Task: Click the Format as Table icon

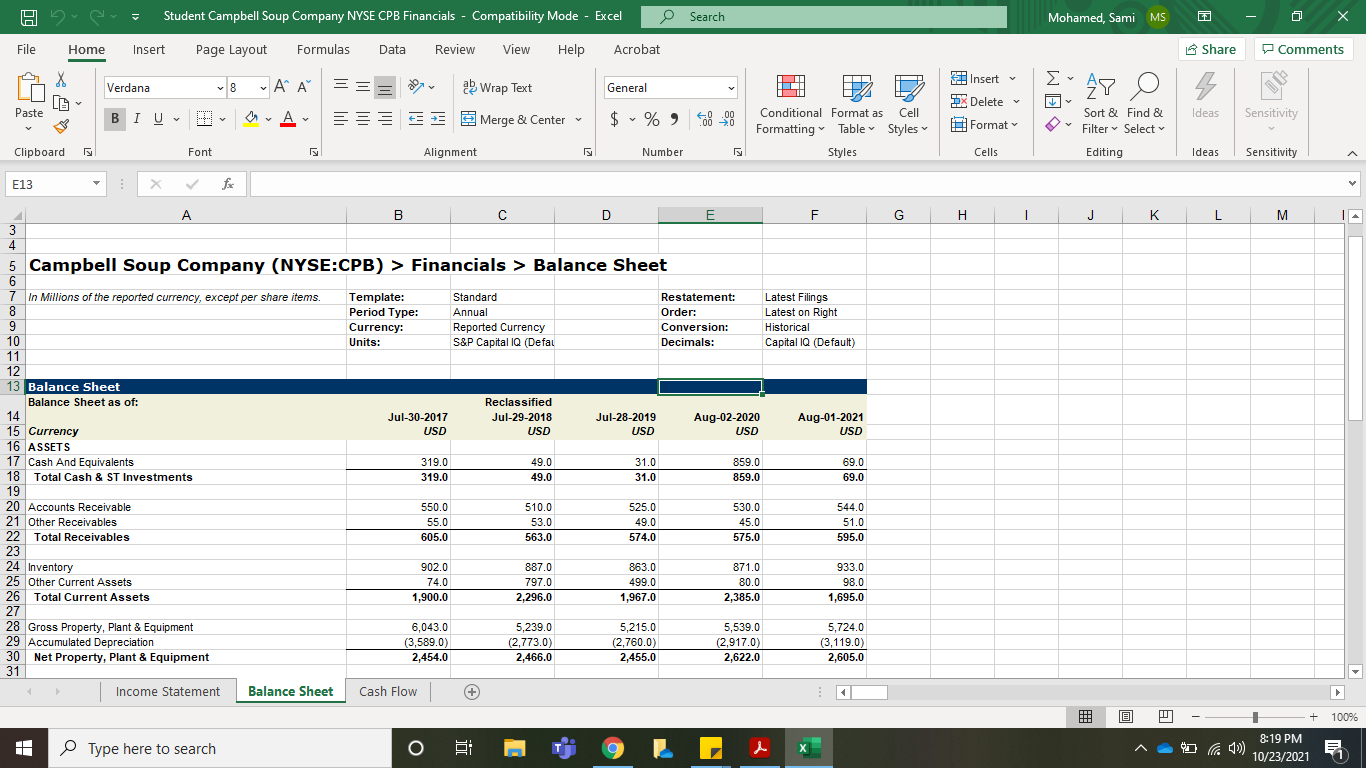Action: tap(855, 104)
